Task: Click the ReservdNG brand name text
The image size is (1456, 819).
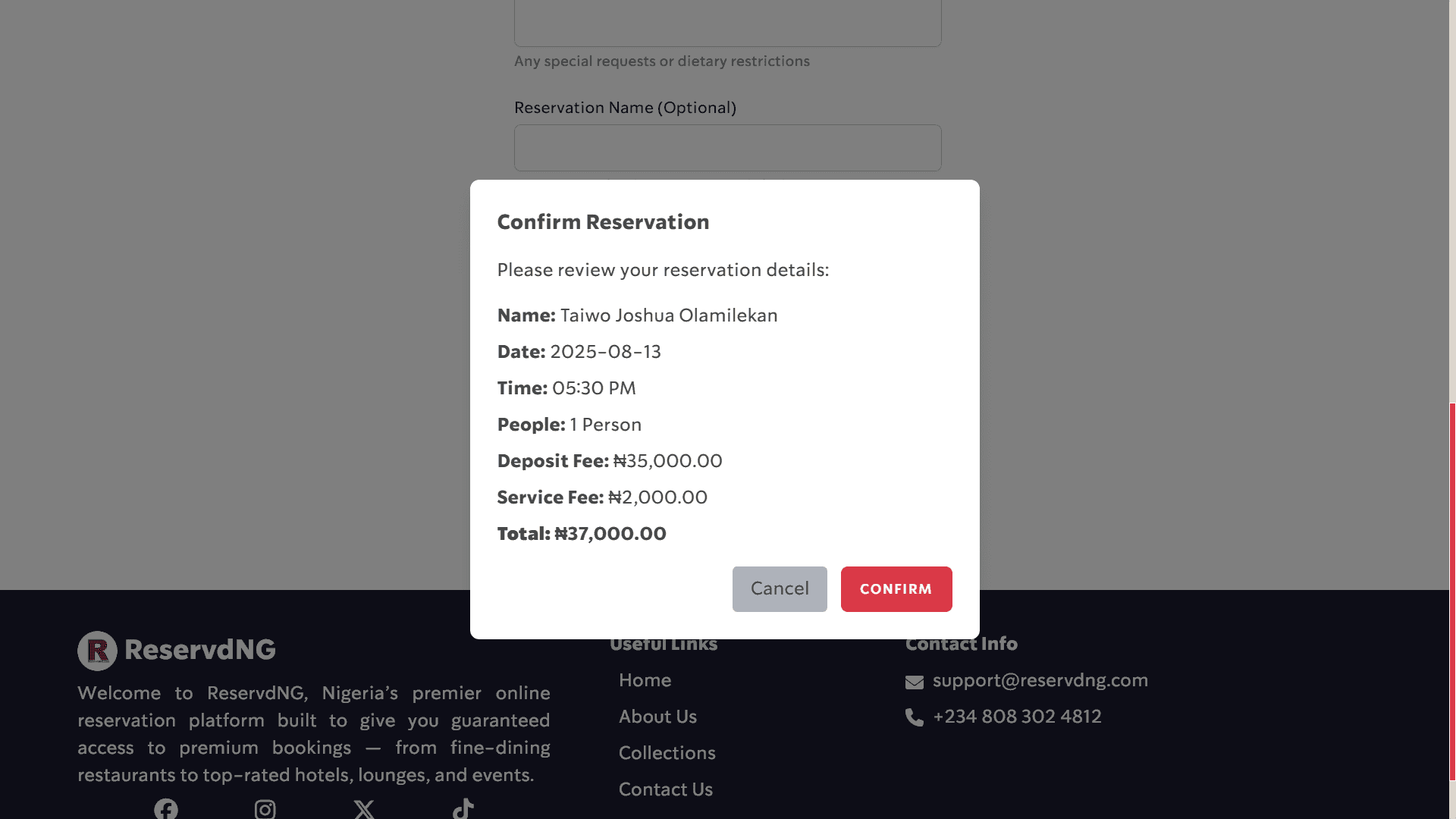Action: click(200, 650)
